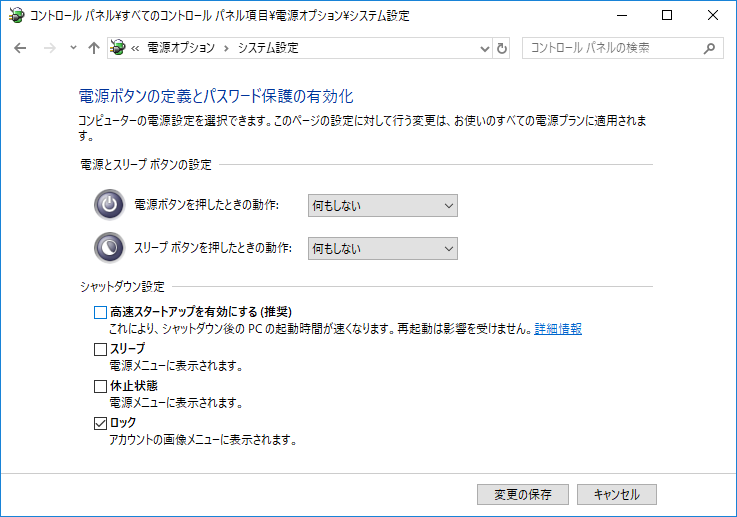Expand the address bar history chevron
737x517 pixels.
[x=485, y=48]
